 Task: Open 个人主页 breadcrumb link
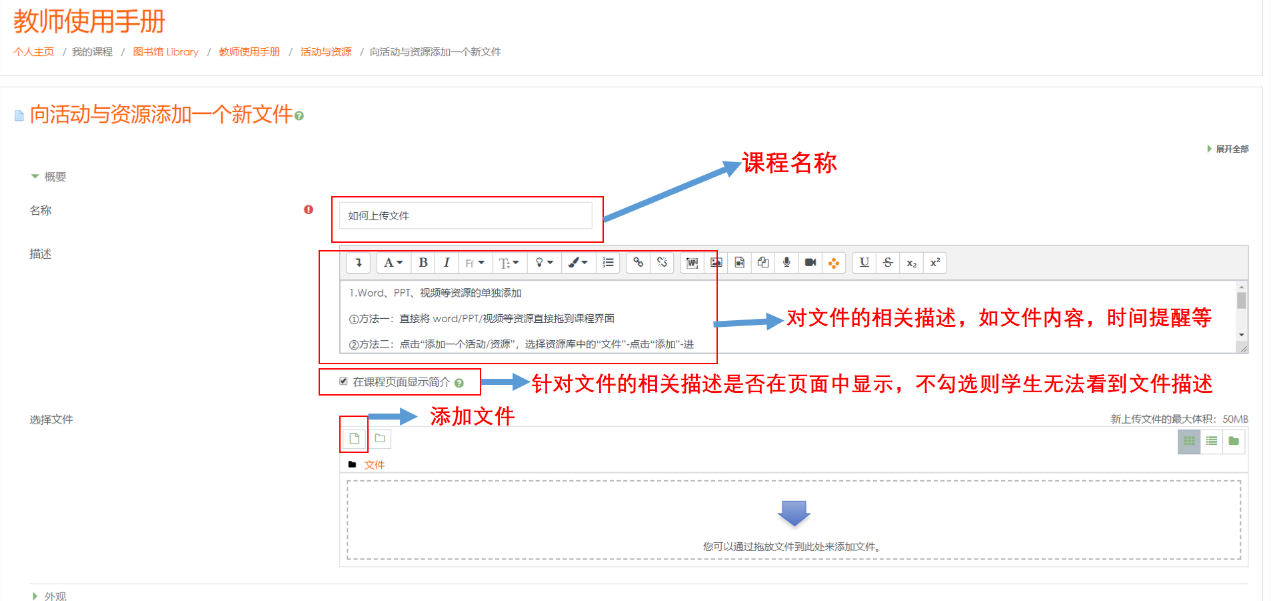pos(33,52)
